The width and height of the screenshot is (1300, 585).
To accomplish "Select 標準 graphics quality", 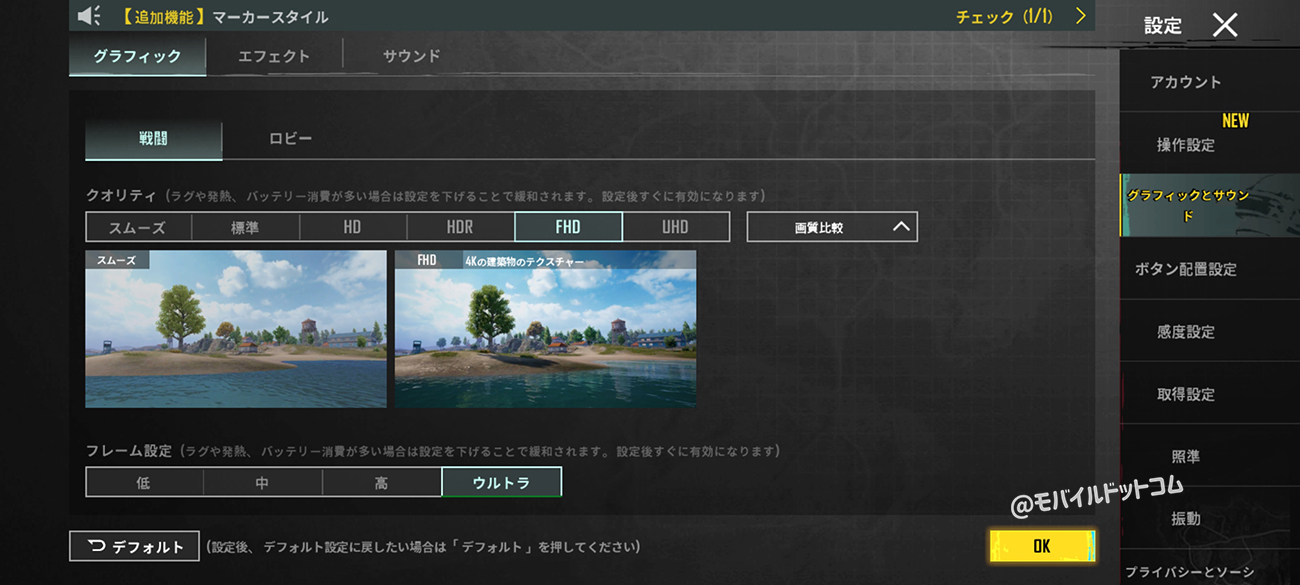I will tap(245, 227).
